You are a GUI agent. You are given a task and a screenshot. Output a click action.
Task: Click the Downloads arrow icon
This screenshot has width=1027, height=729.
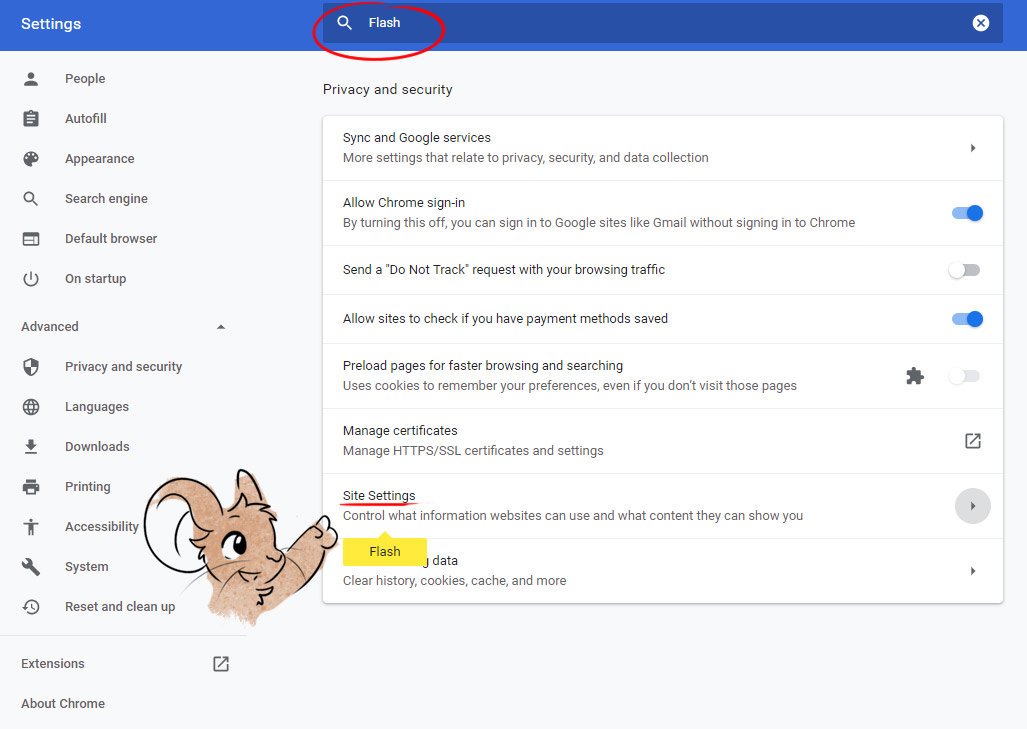(x=31, y=447)
